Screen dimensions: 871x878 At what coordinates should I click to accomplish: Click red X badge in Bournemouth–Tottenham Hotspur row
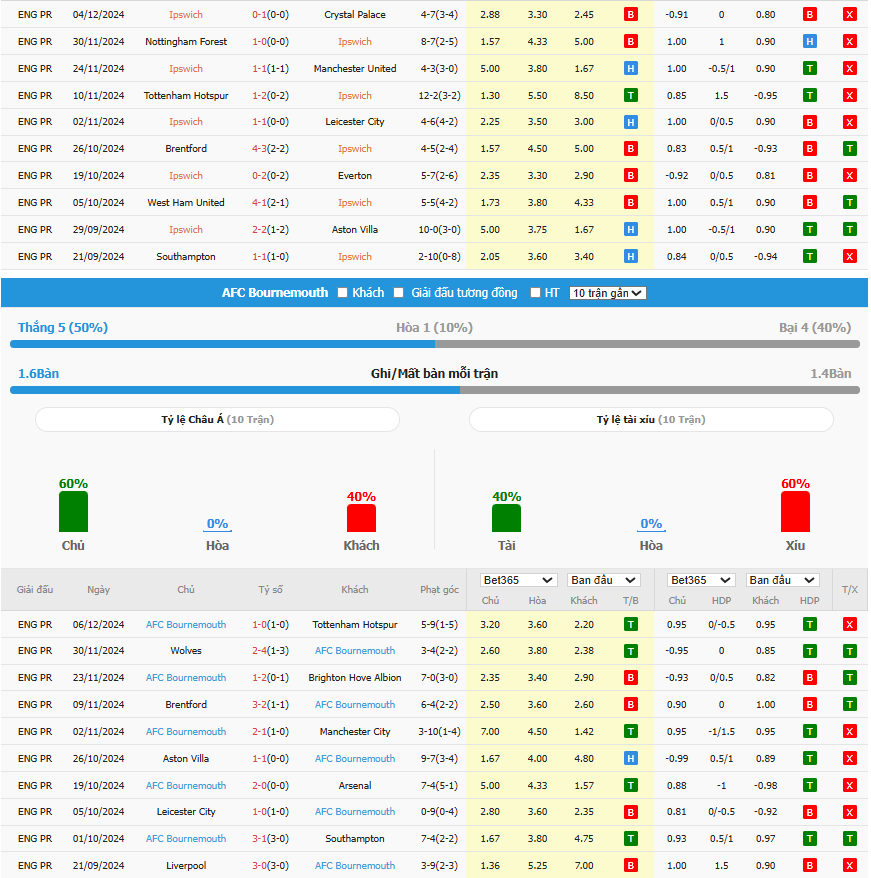coord(850,624)
